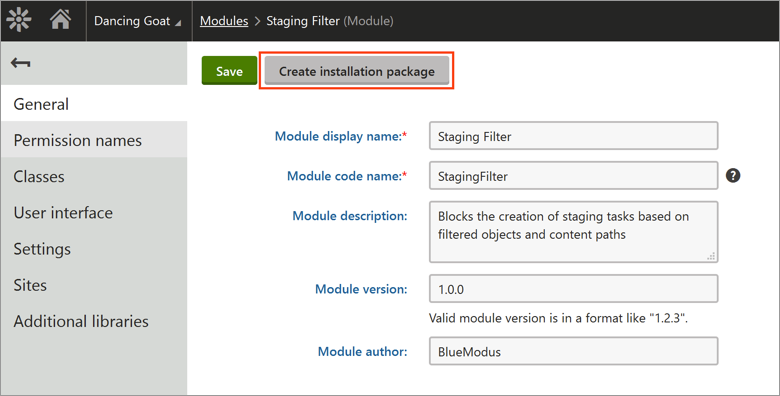The height and width of the screenshot is (396, 780).
Task: Click the Module description label
Action: [x=350, y=216]
